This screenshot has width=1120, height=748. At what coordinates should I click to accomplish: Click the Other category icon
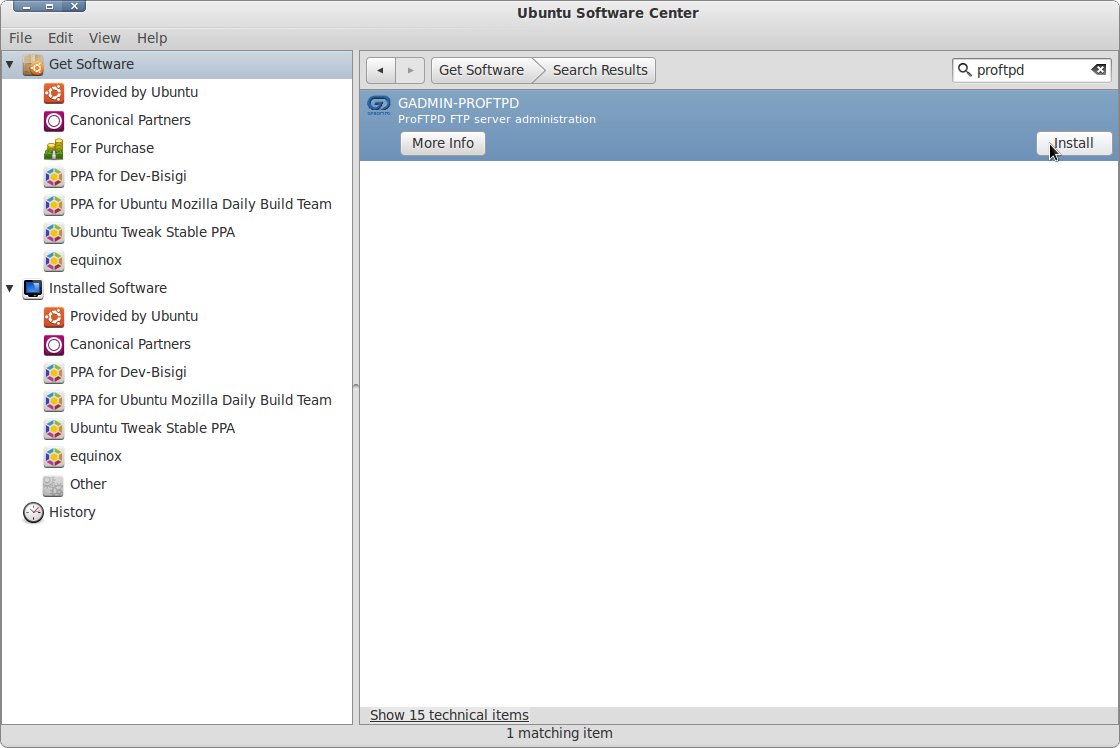54,485
